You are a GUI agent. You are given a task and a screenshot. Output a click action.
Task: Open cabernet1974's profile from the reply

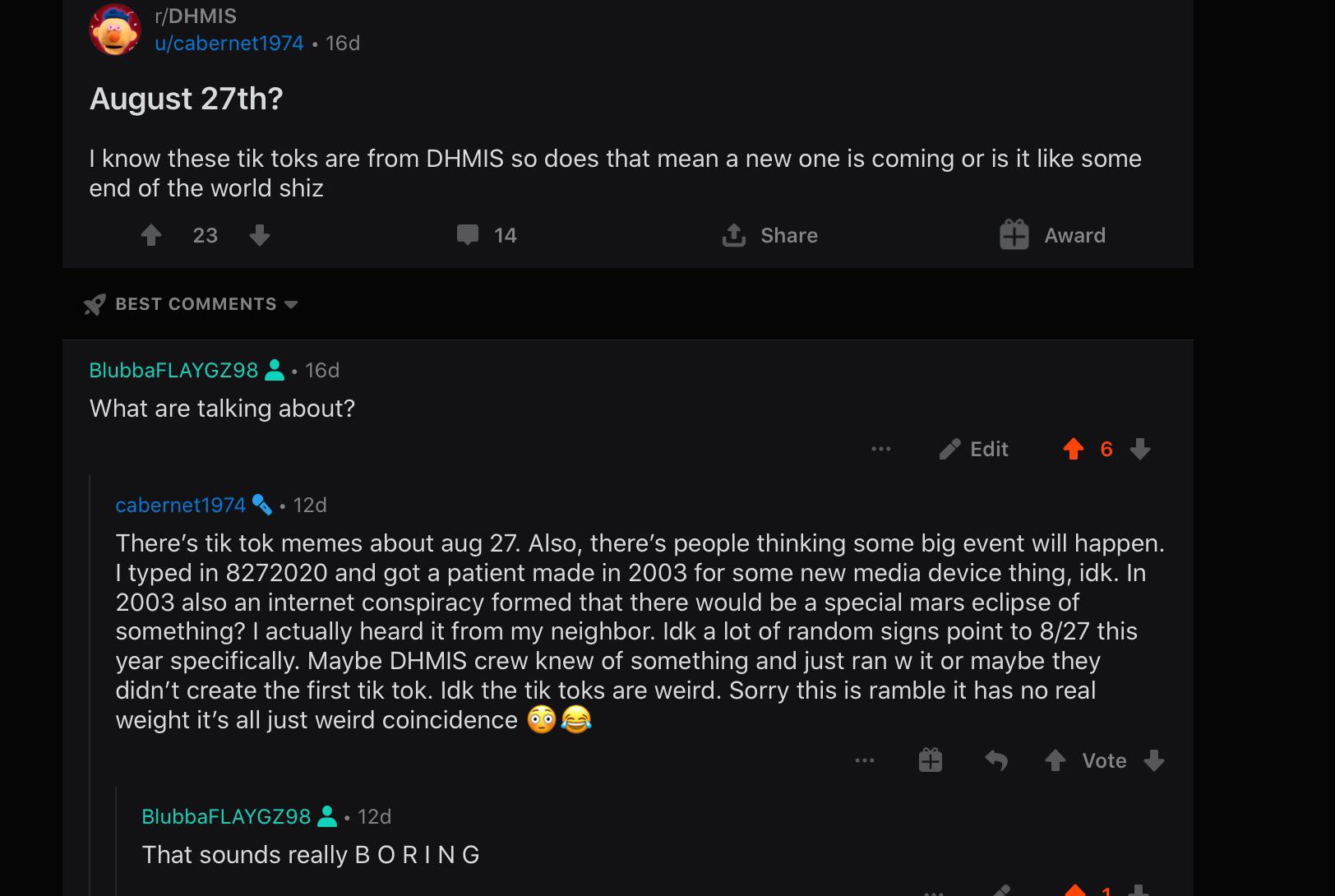pos(180,506)
